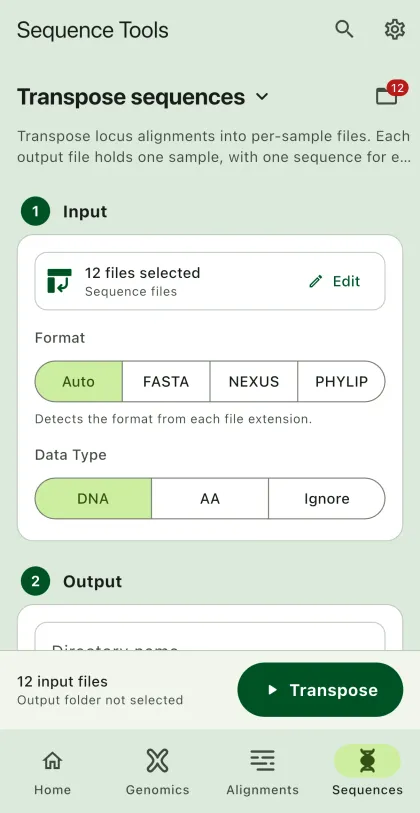Select the PHYLIP format option
420x813 pixels.
coord(341,382)
